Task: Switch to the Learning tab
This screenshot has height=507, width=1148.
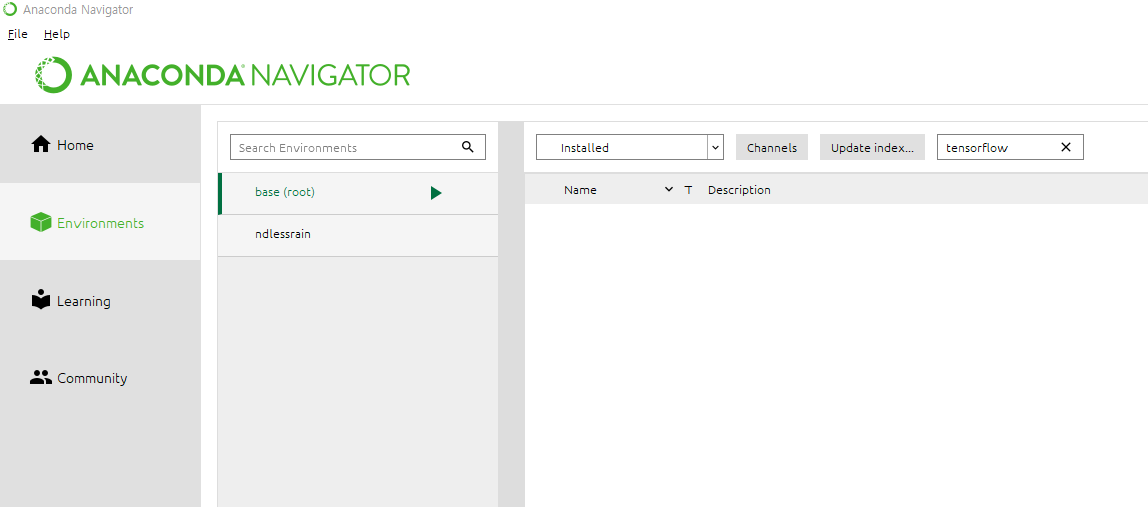Action: (x=100, y=300)
